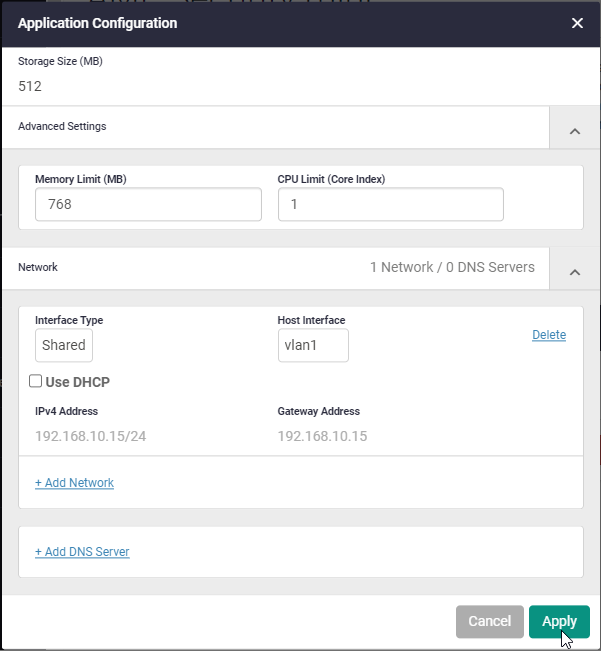
Task: Enable the Use DHCP checkbox
Action: pos(36,381)
